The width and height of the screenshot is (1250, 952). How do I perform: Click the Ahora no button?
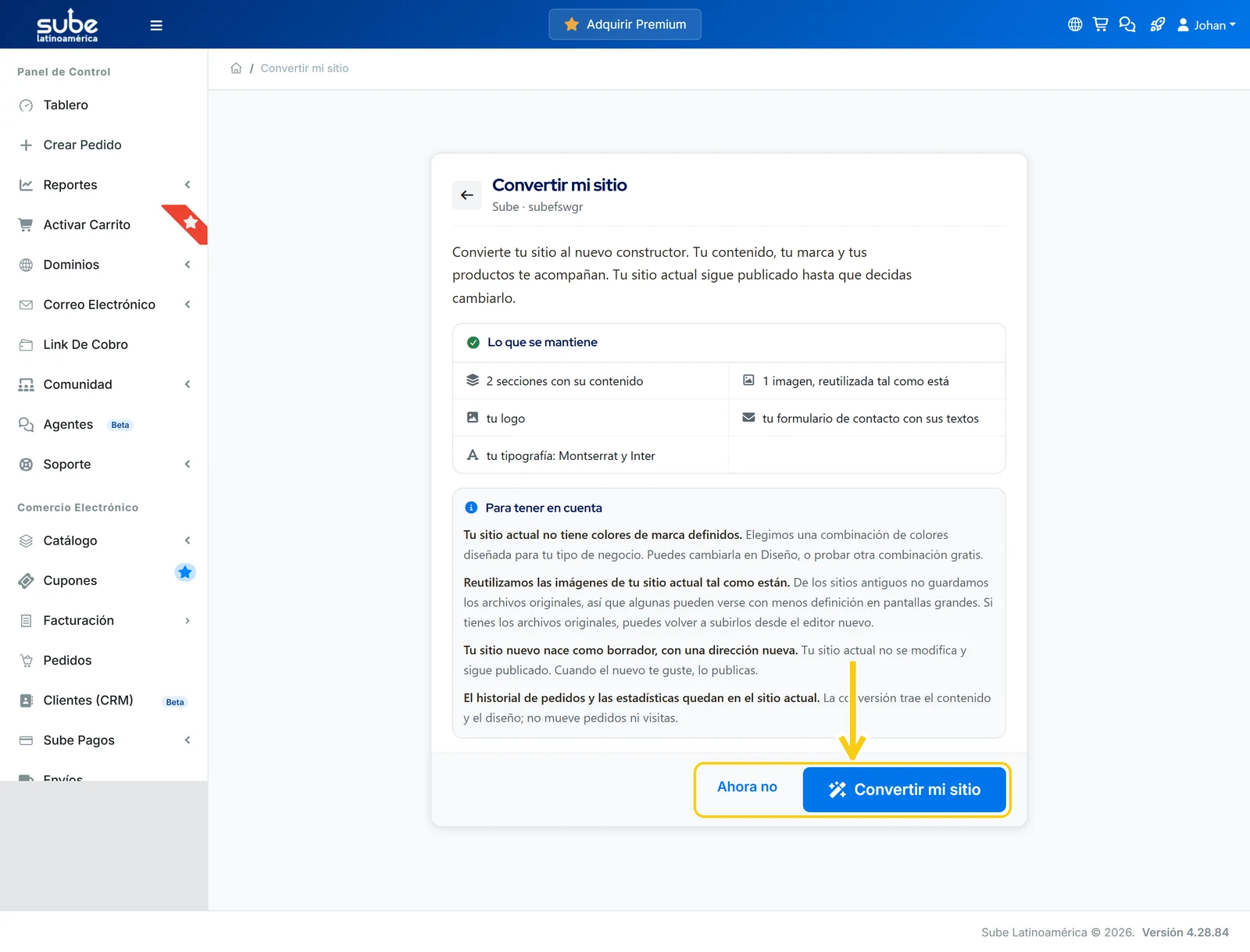click(x=747, y=787)
